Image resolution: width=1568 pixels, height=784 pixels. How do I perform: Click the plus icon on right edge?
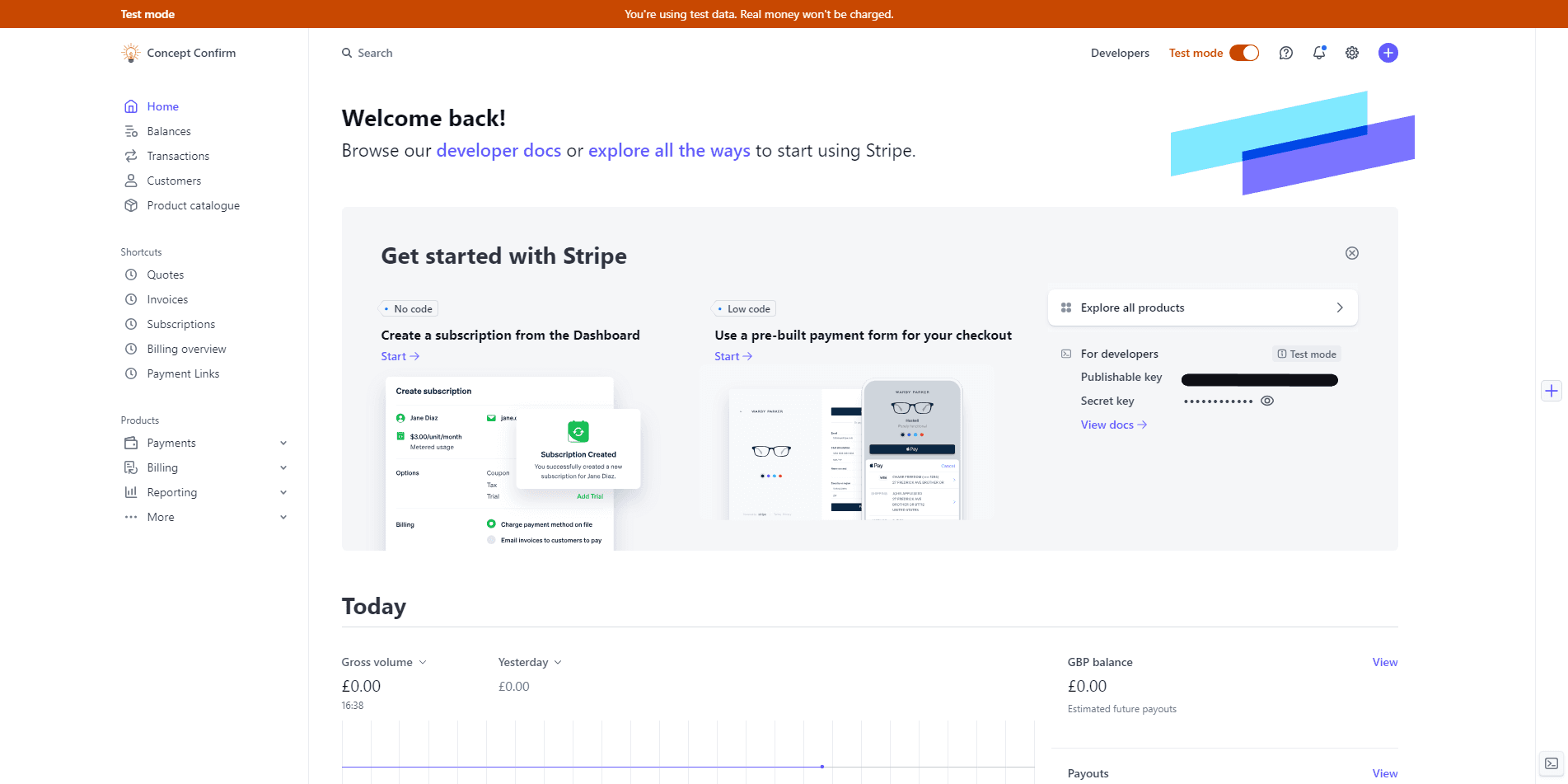[x=1552, y=391]
